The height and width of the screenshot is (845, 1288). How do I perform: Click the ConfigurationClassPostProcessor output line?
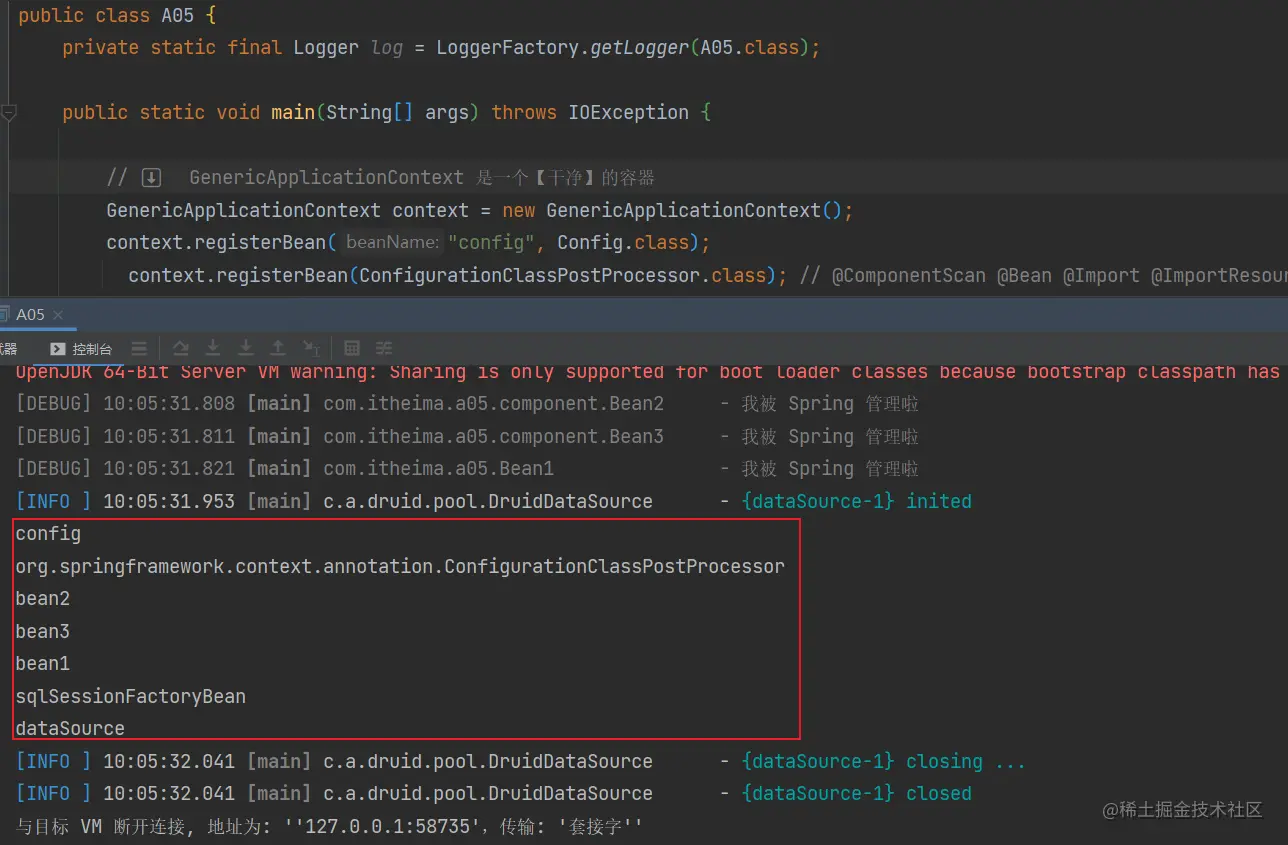coord(400,567)
